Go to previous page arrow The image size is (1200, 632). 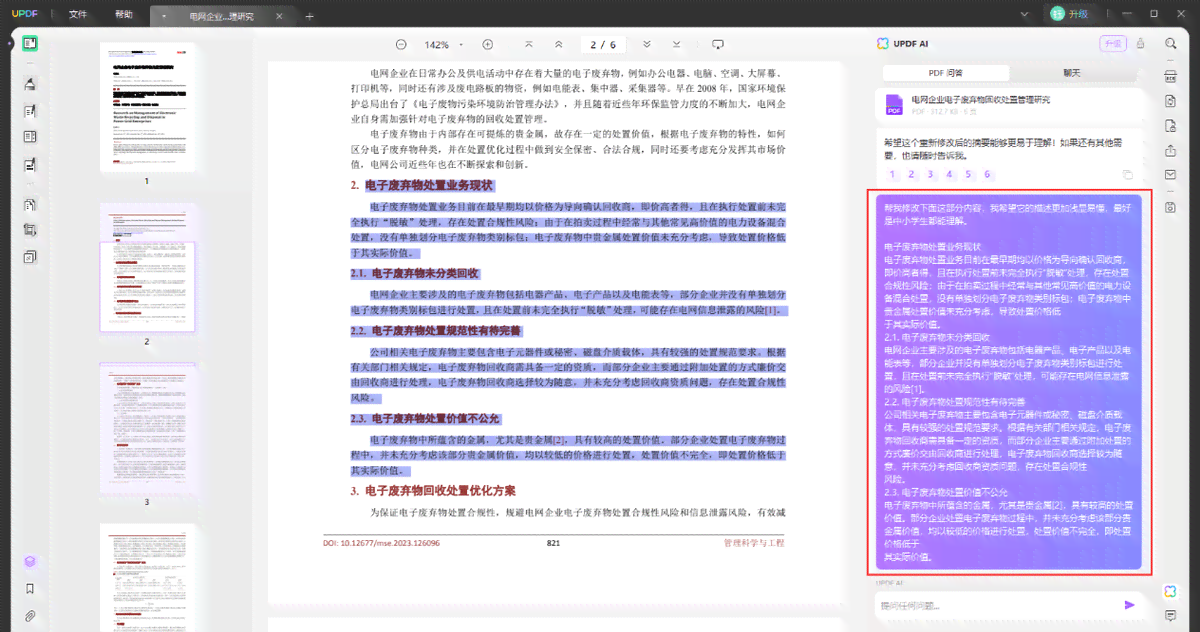point(558,45)
